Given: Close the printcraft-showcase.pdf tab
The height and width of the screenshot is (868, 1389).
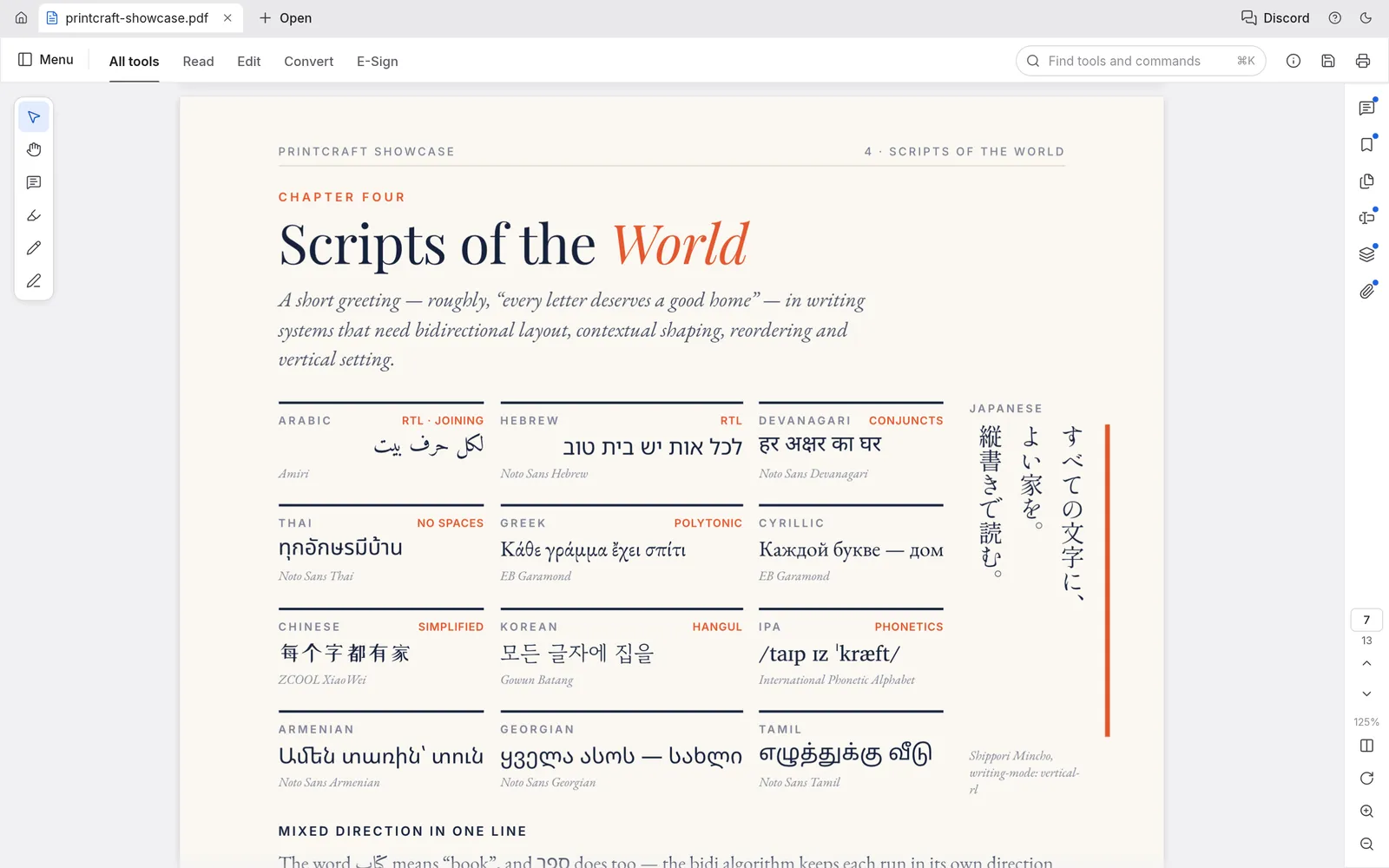Looking at the screenshot, I should click(x=227, y=17).
